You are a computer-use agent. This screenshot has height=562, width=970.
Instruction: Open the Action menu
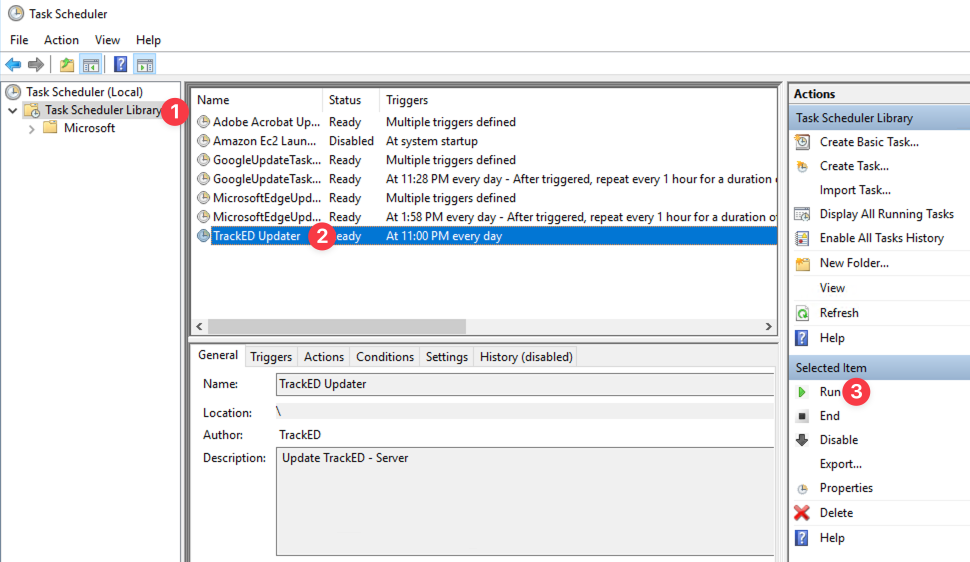61,40
